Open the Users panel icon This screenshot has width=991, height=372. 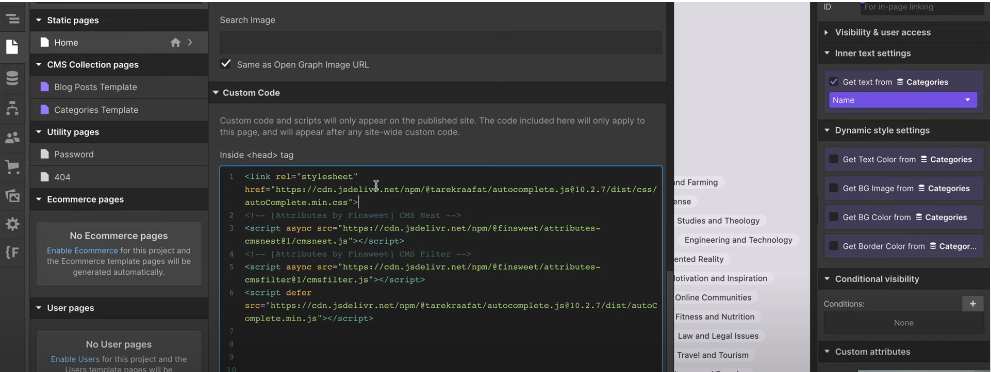coord(12,137)
